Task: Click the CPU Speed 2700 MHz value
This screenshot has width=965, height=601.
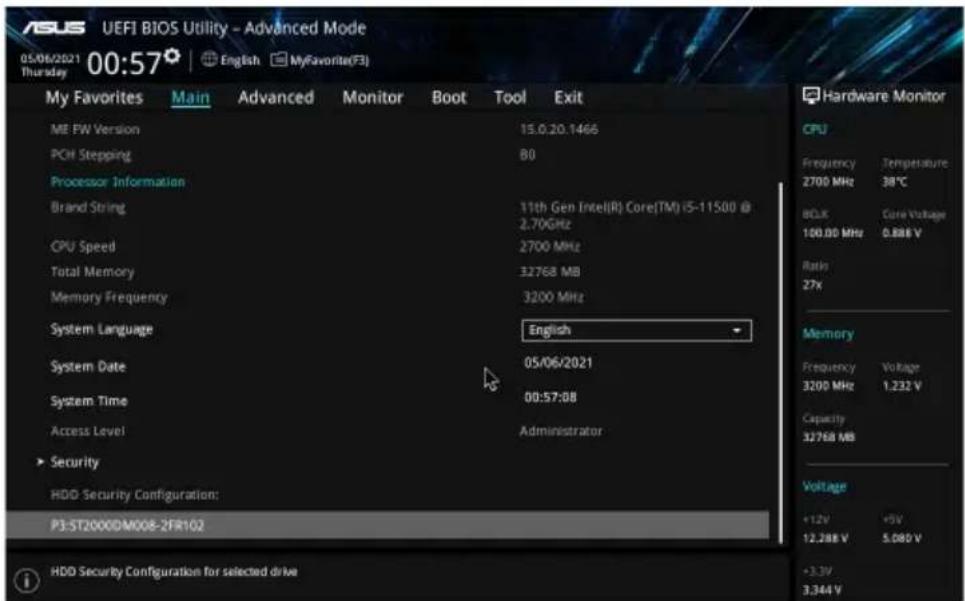Action: (x=550, y=247)
